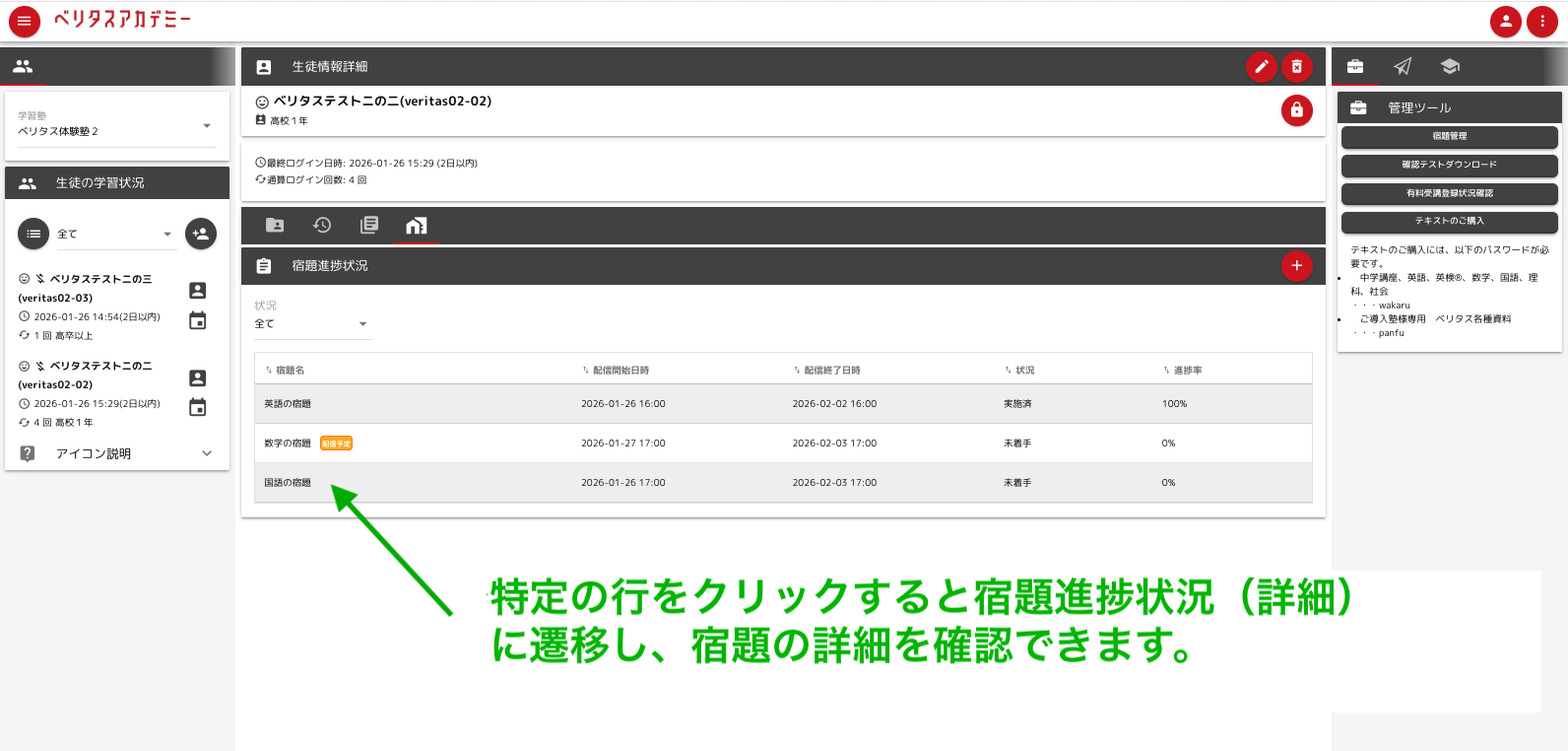
Task: Click the 管理ツール panel header
Action: click(x=1449, y=107)
